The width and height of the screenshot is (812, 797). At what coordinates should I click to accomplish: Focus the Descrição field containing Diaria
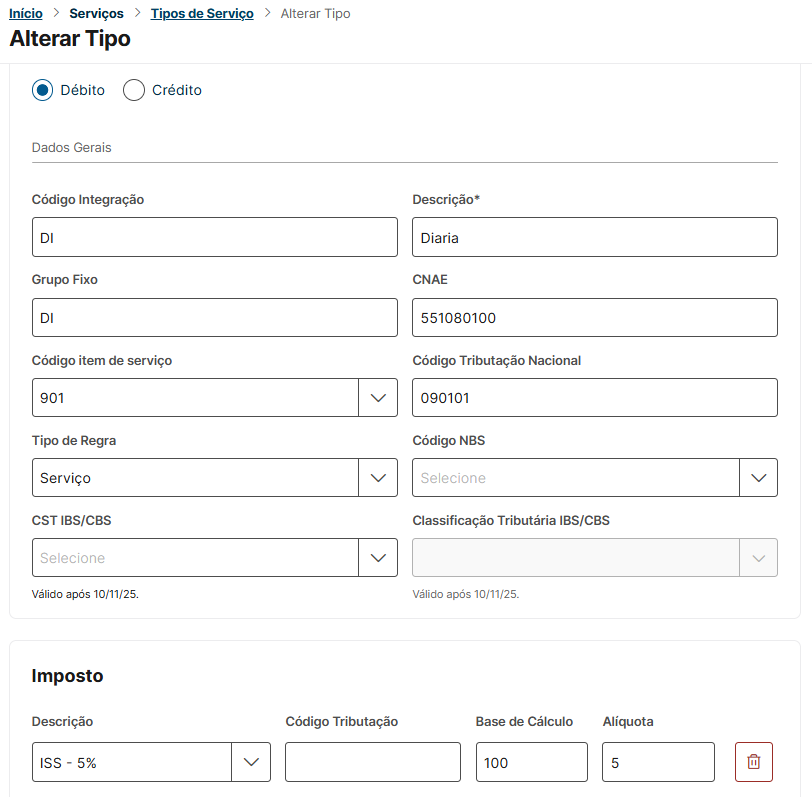tap(594, 238)
